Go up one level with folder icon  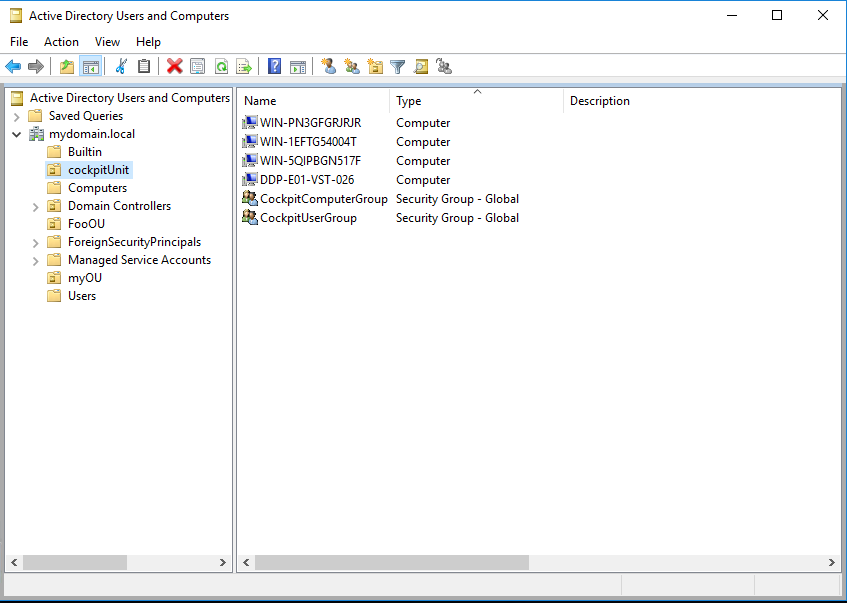coord(67,66)
